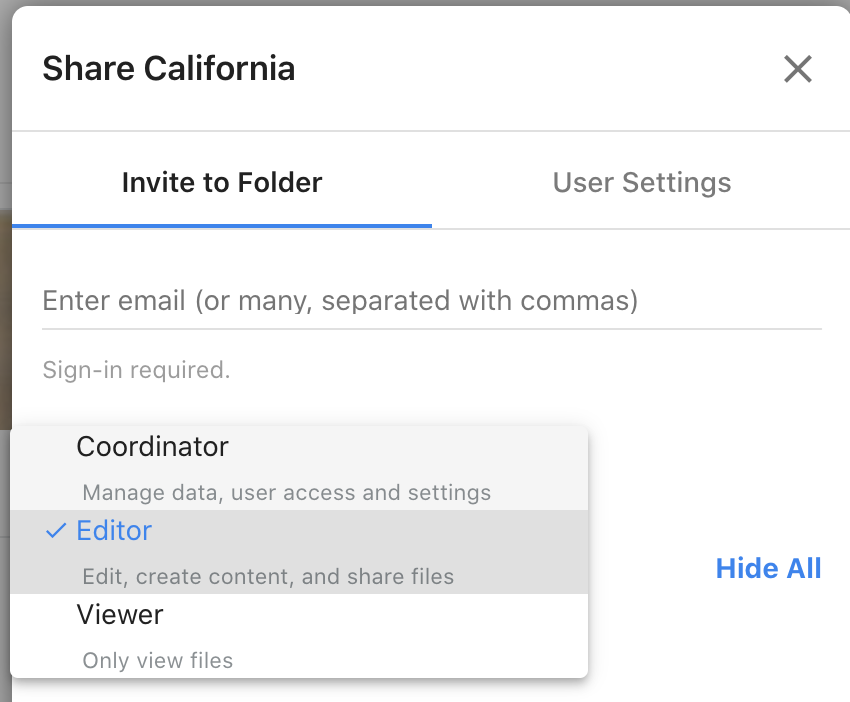Click "Edit, create content, and share files" description
Viewport: 850px width, 702px height.
268,577
